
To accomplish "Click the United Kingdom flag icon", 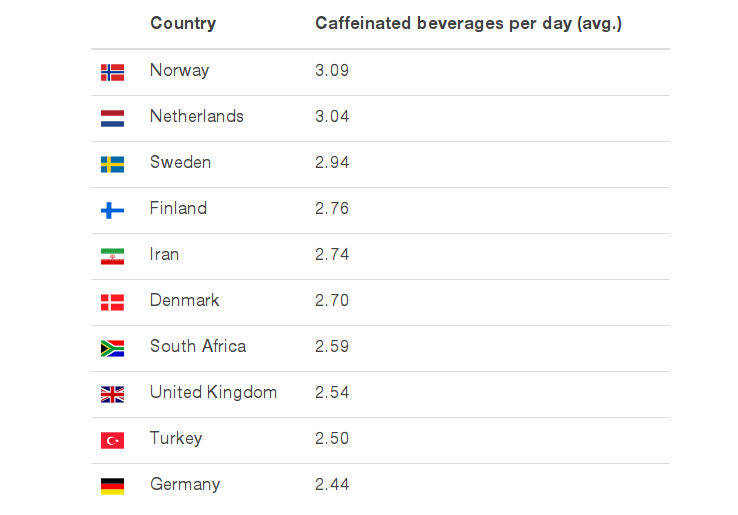I will (x=112, y=394).
